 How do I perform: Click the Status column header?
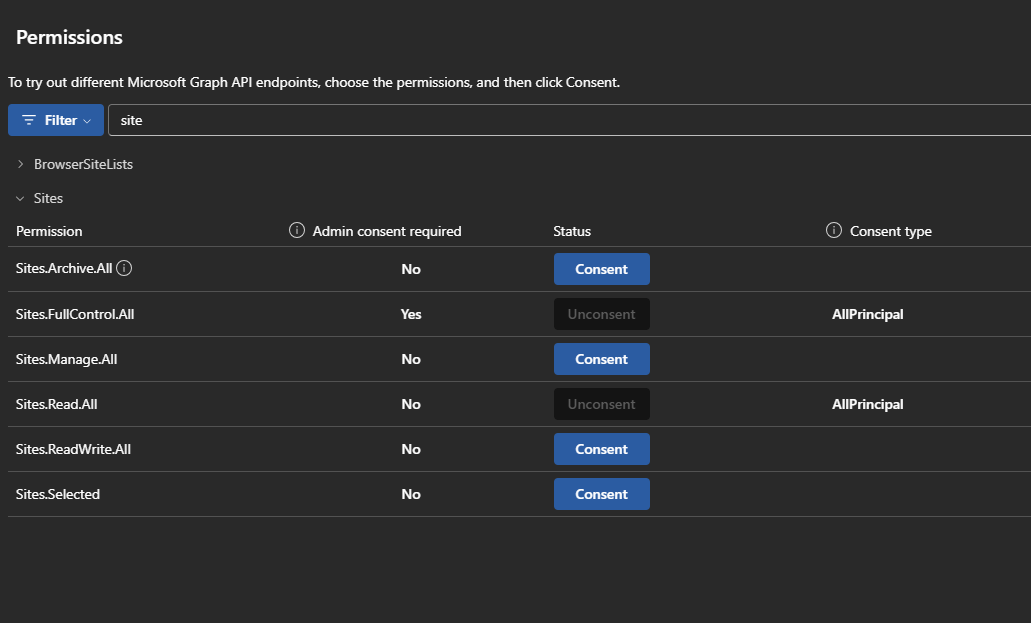click(572, 231)
